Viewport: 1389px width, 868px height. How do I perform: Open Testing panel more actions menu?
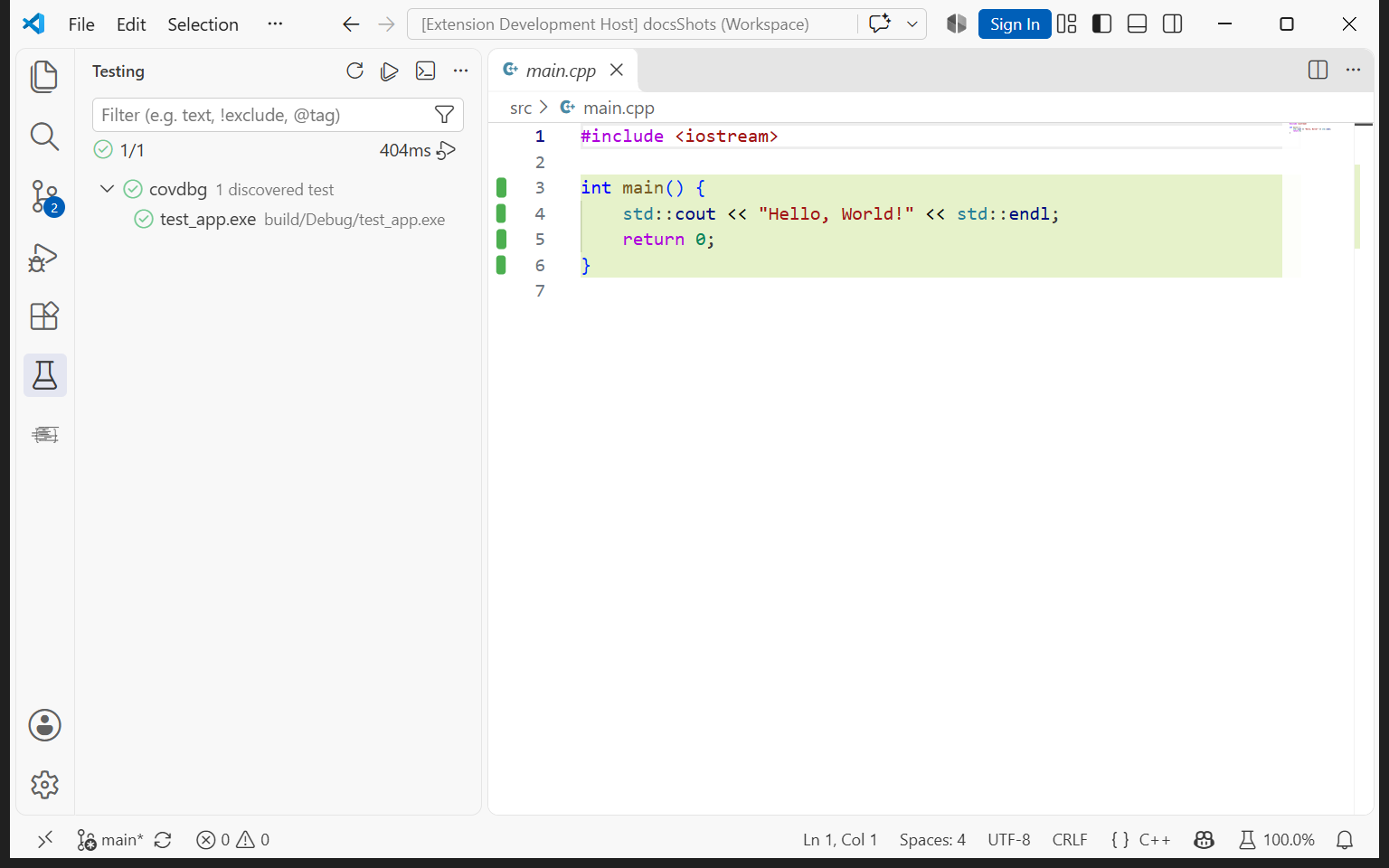(460, 71)
